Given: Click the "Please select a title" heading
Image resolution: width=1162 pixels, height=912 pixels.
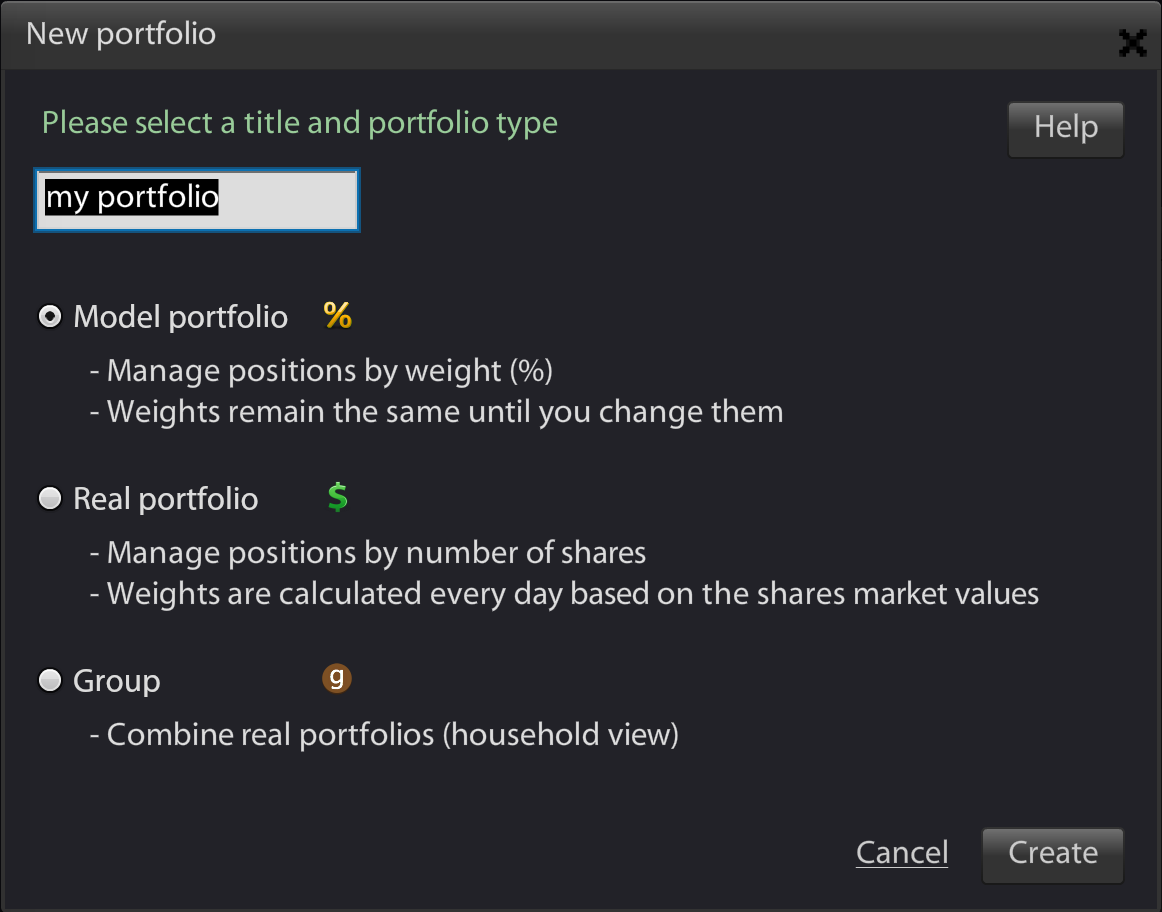Looking at the screenshot, I should pyautogui.click(x=299, y=123).
